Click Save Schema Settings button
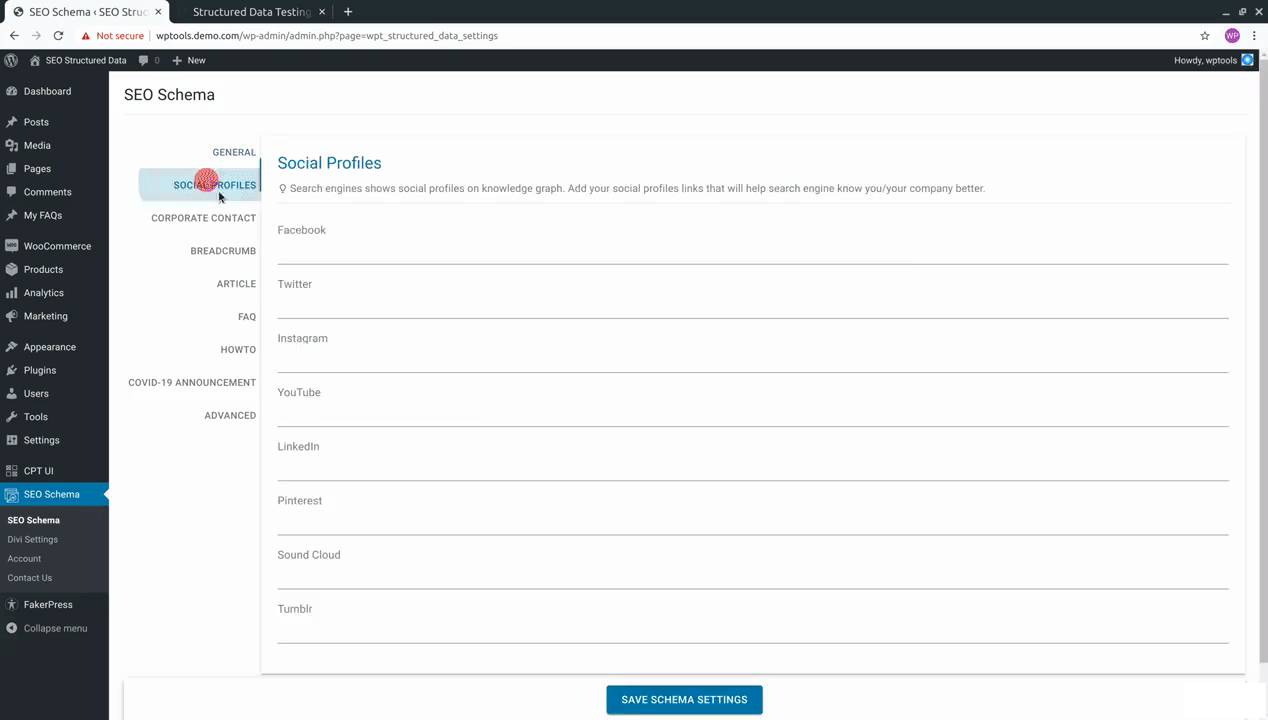The width and height of the screenshot is (1268, 720). pos(684,700)
